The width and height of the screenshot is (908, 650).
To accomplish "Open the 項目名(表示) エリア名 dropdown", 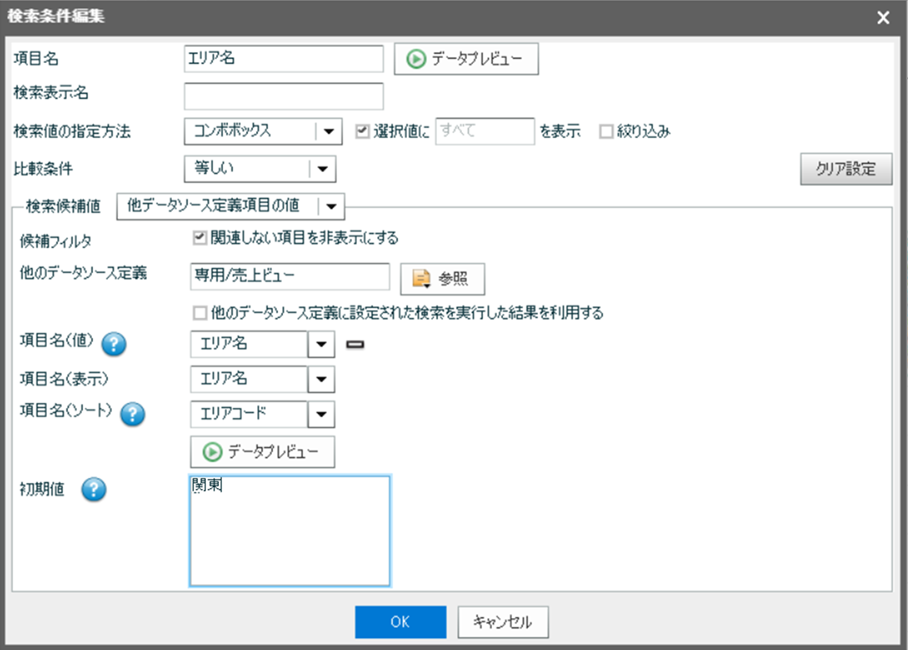I will pos(321,380).
